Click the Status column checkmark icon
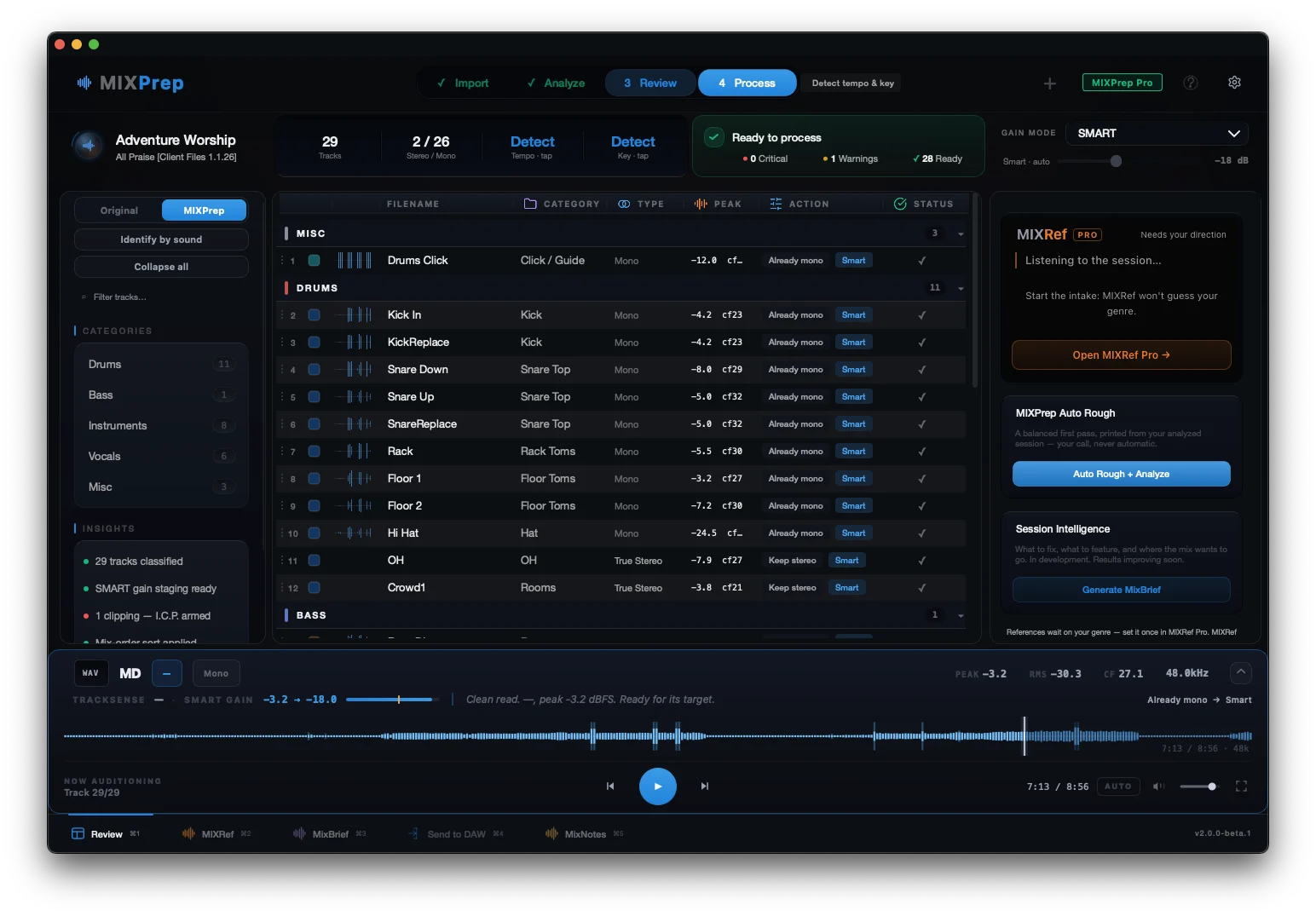Screen dimensions: 1316x916 click(x=900, y=204)
